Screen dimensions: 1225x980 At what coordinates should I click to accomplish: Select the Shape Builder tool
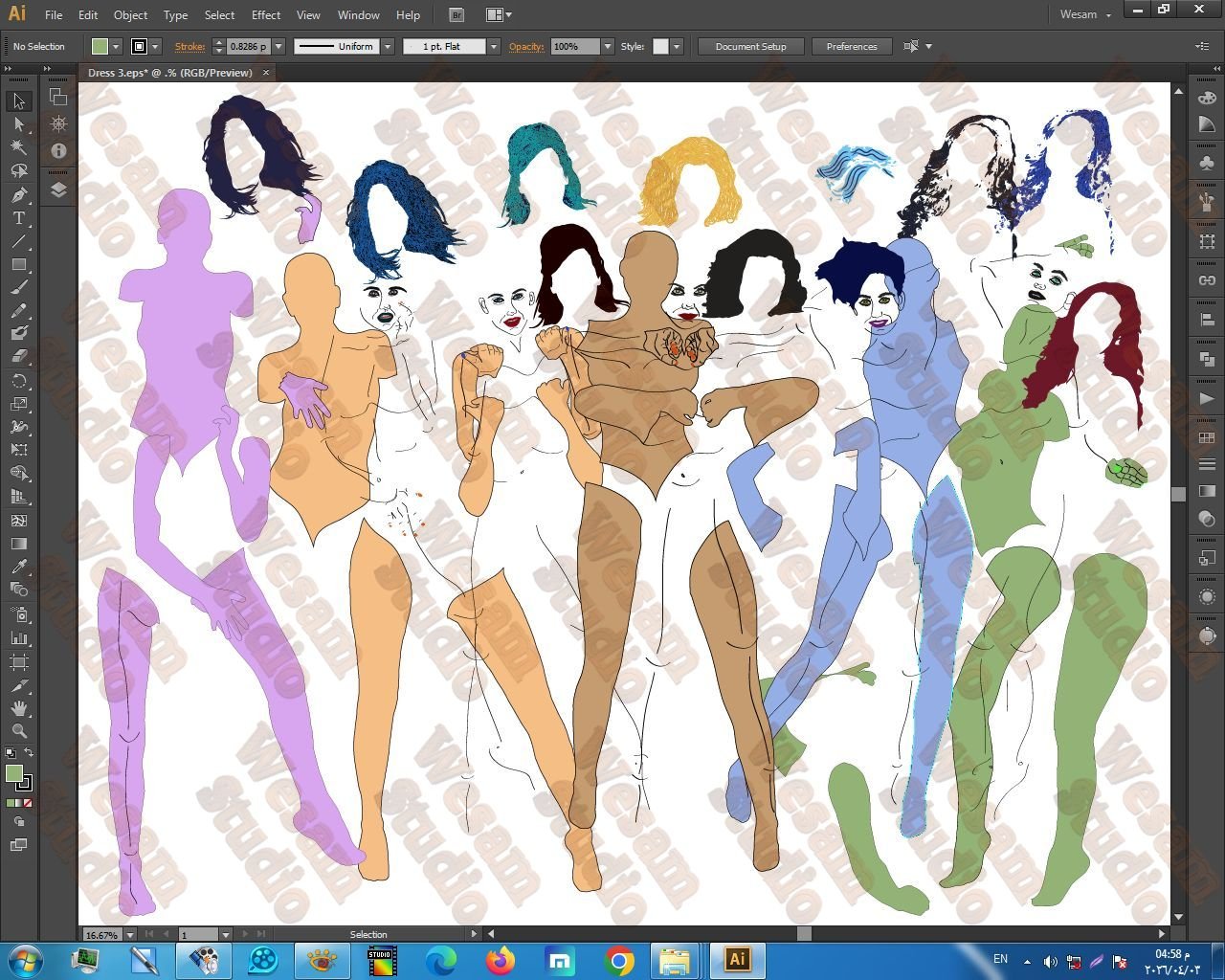(x=19, y=474)
